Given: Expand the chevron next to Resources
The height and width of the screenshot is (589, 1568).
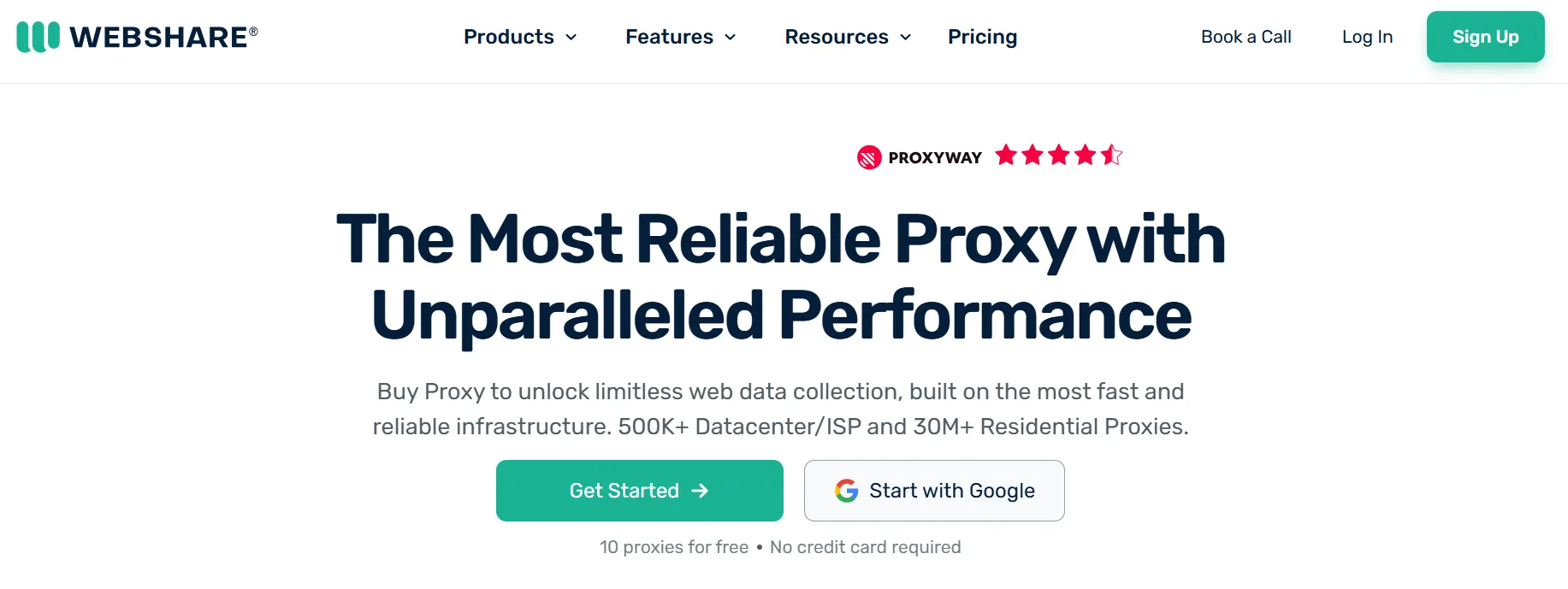Looking at the screenshot, I should point(906,38).
